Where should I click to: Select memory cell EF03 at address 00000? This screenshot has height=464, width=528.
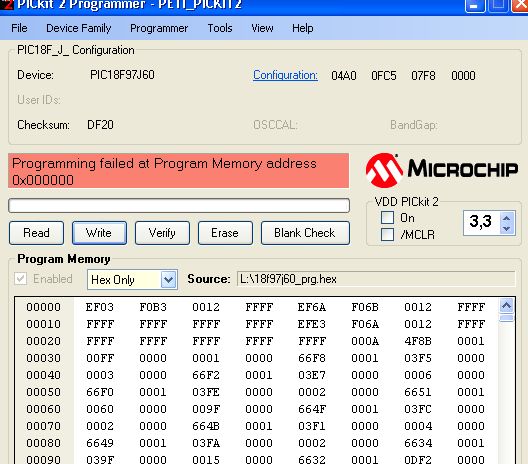pos(100,307)
